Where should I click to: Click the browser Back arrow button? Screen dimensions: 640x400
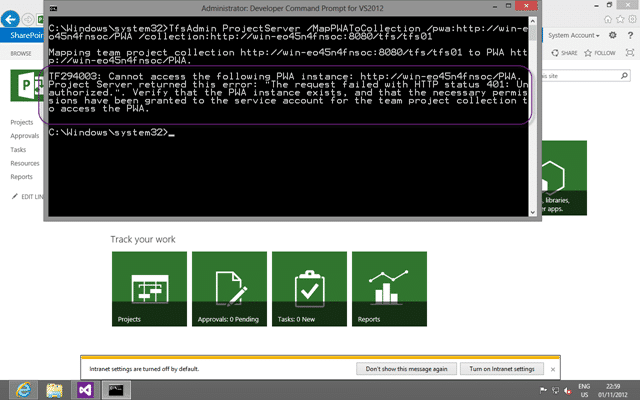[10, 19]
